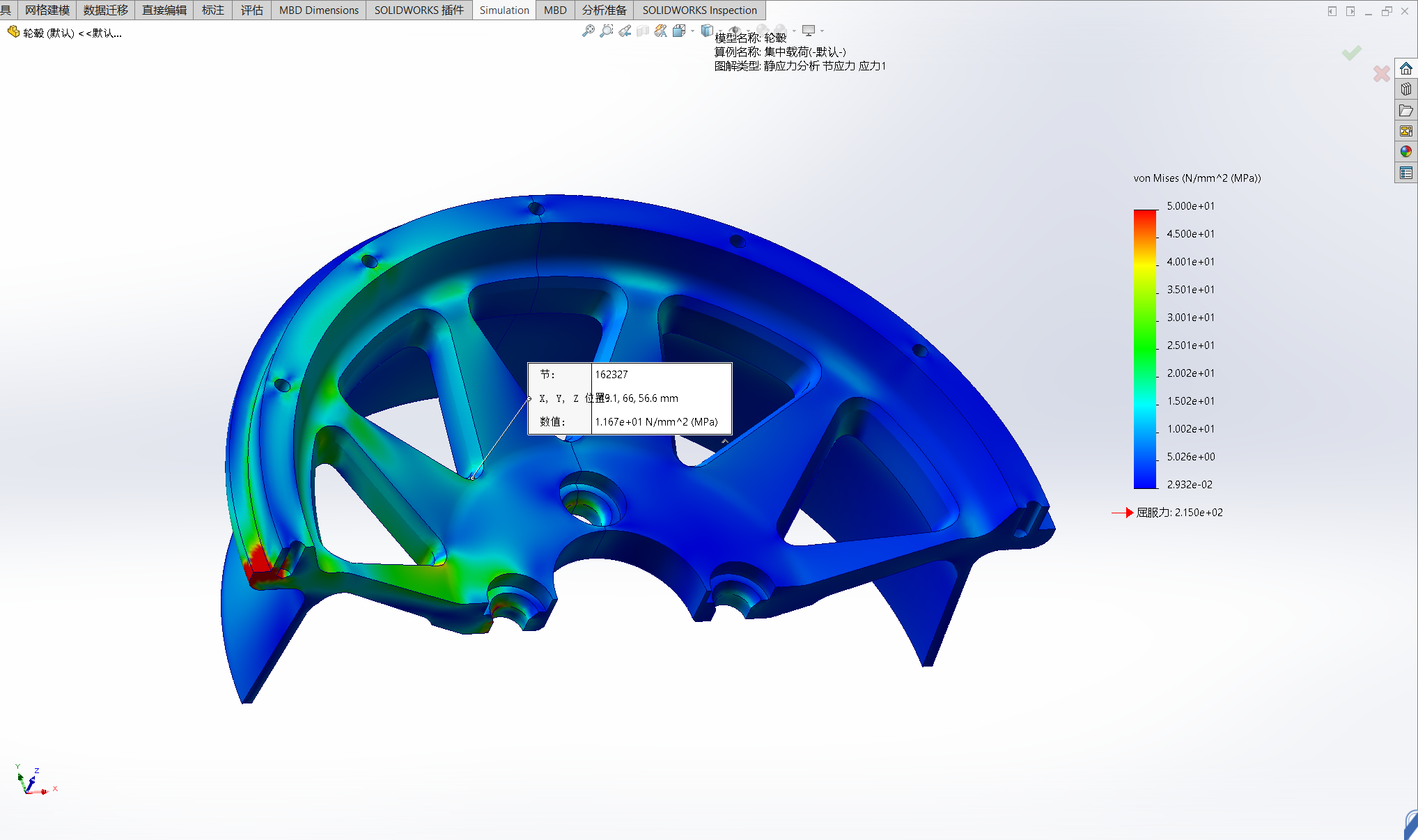Screen dimensions: 1418x840
Task: Click the Zoom to Fit icon
Action: pyautogui.click(x=589, y=31)
